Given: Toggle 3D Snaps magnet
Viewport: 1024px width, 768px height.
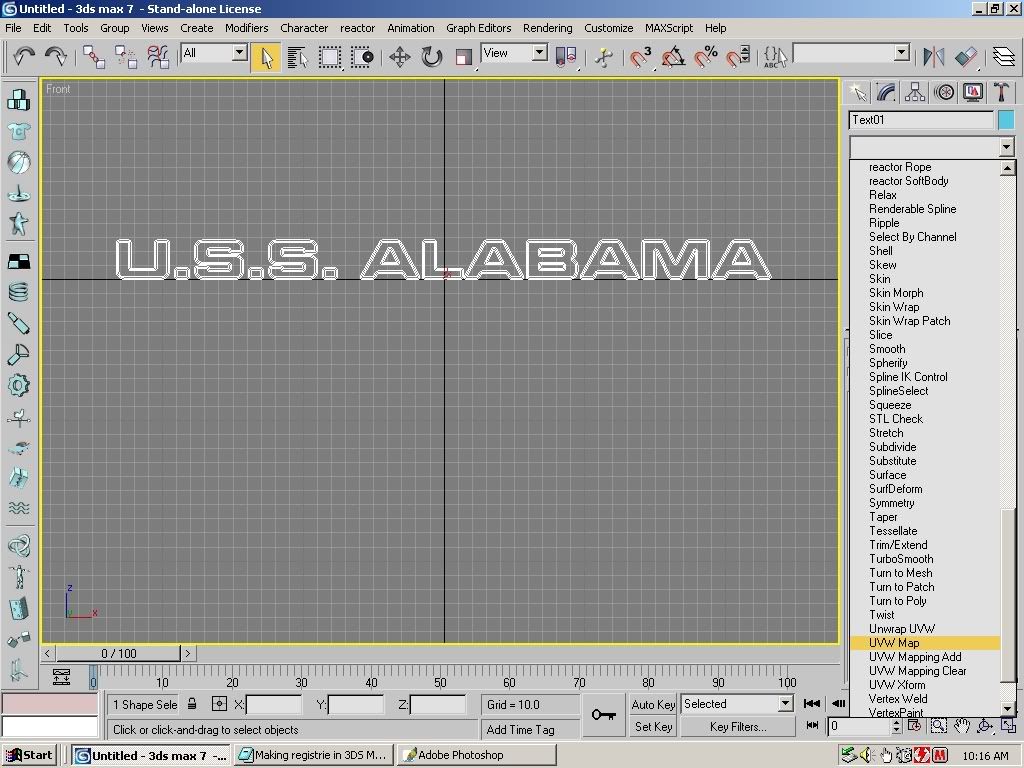Looking at the screenshot, I should click(x=640, y=57).
